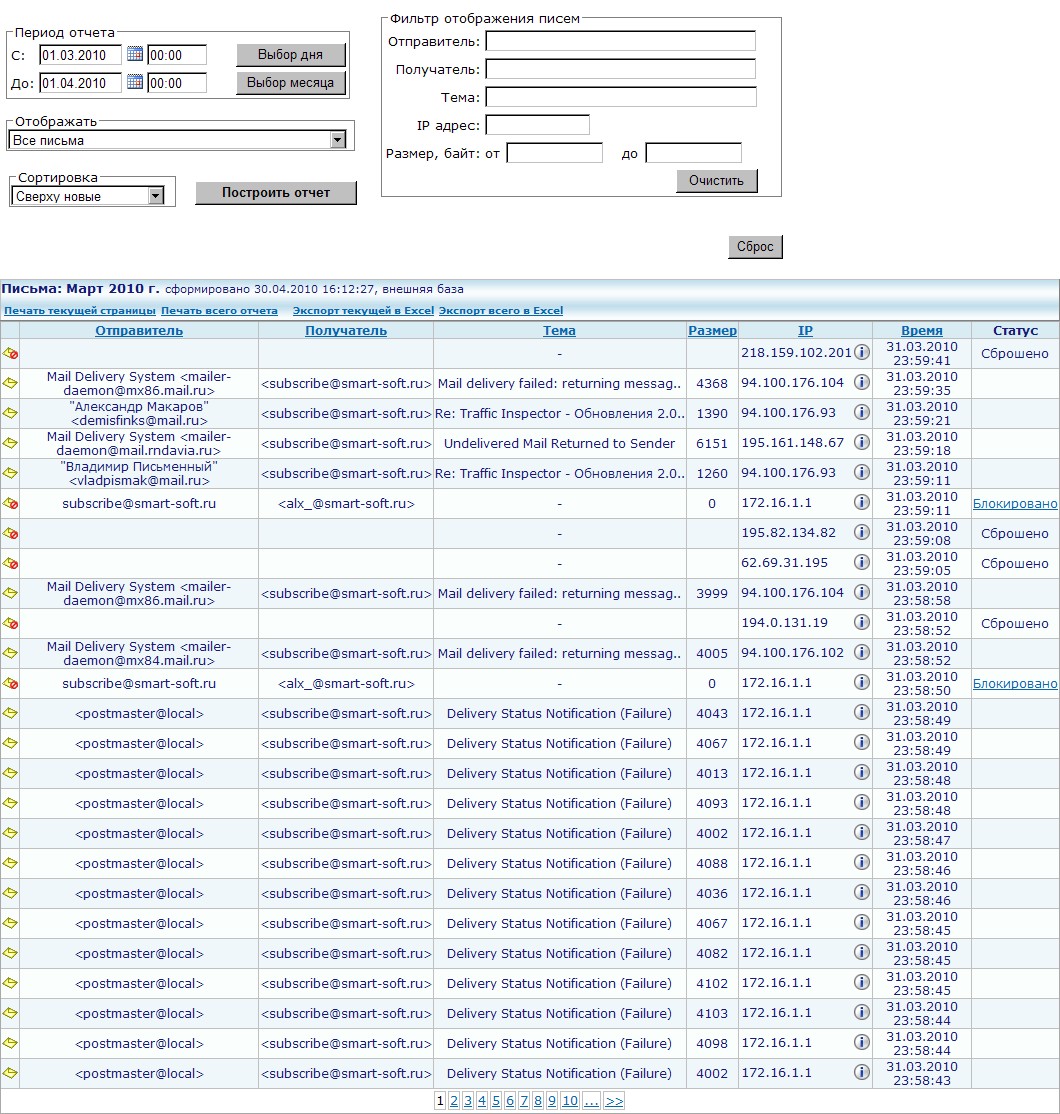Click info icon in 23:59:21 row
Image resolution: width=1060 pixels, height=1114 pixels.
862,412
